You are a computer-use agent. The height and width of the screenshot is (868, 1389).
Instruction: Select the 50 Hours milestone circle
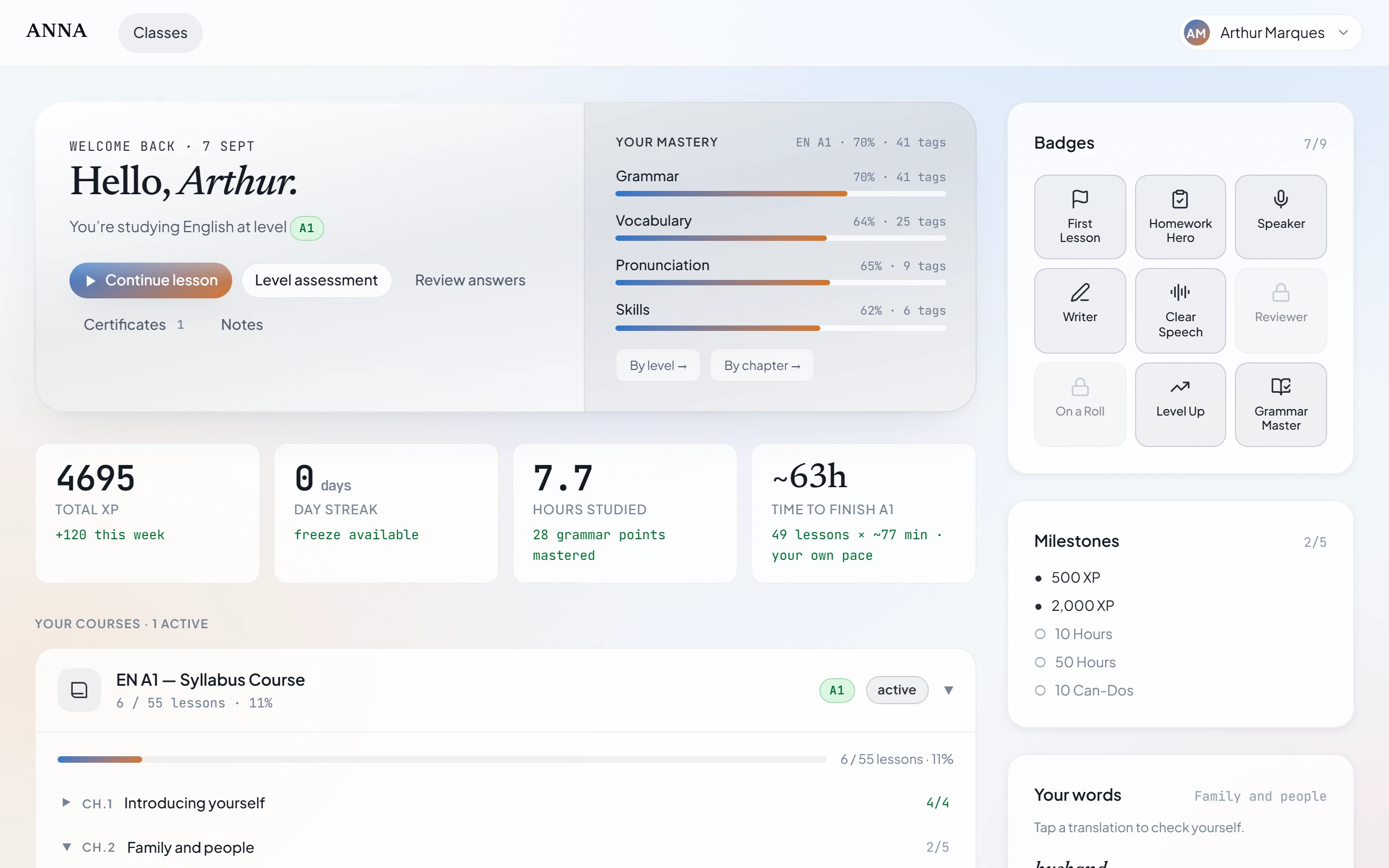(x=1040, y=662)
